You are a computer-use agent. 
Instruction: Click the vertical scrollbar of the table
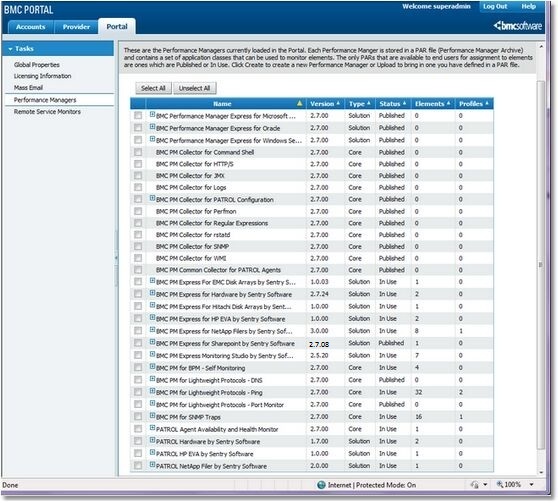[x=541, y=265]
